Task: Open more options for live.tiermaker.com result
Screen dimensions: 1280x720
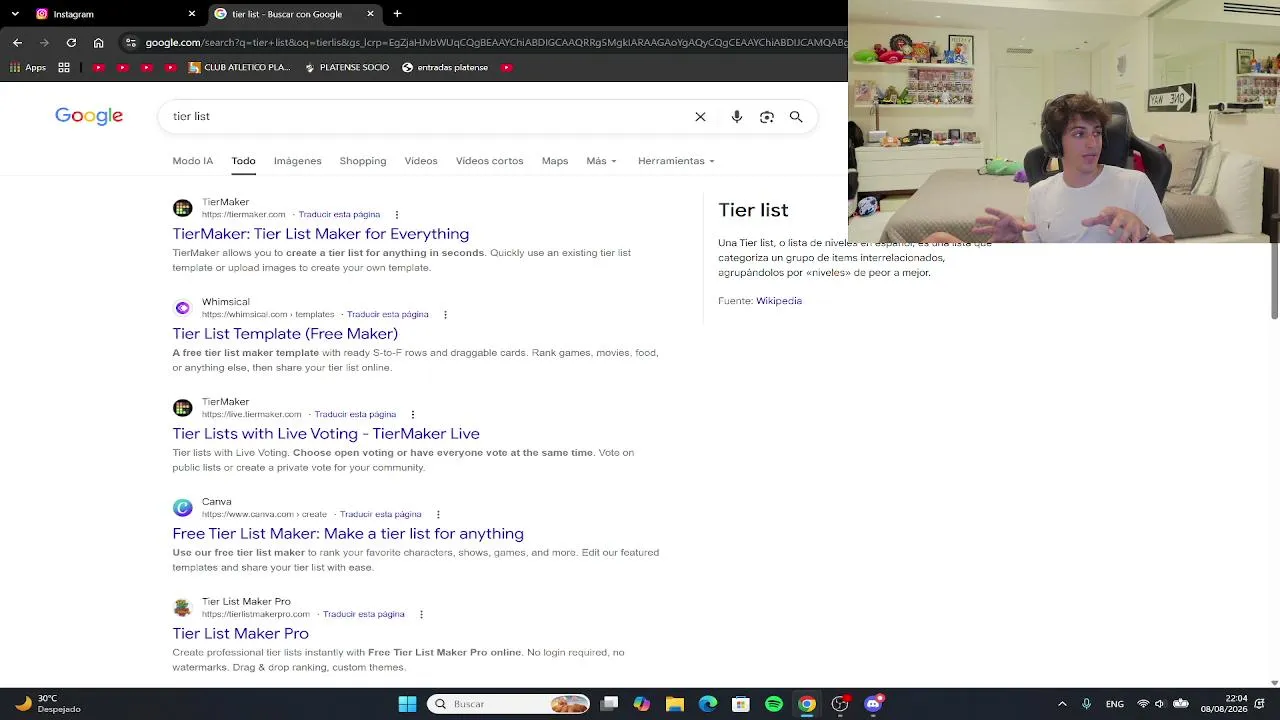Action: (413, 415)
